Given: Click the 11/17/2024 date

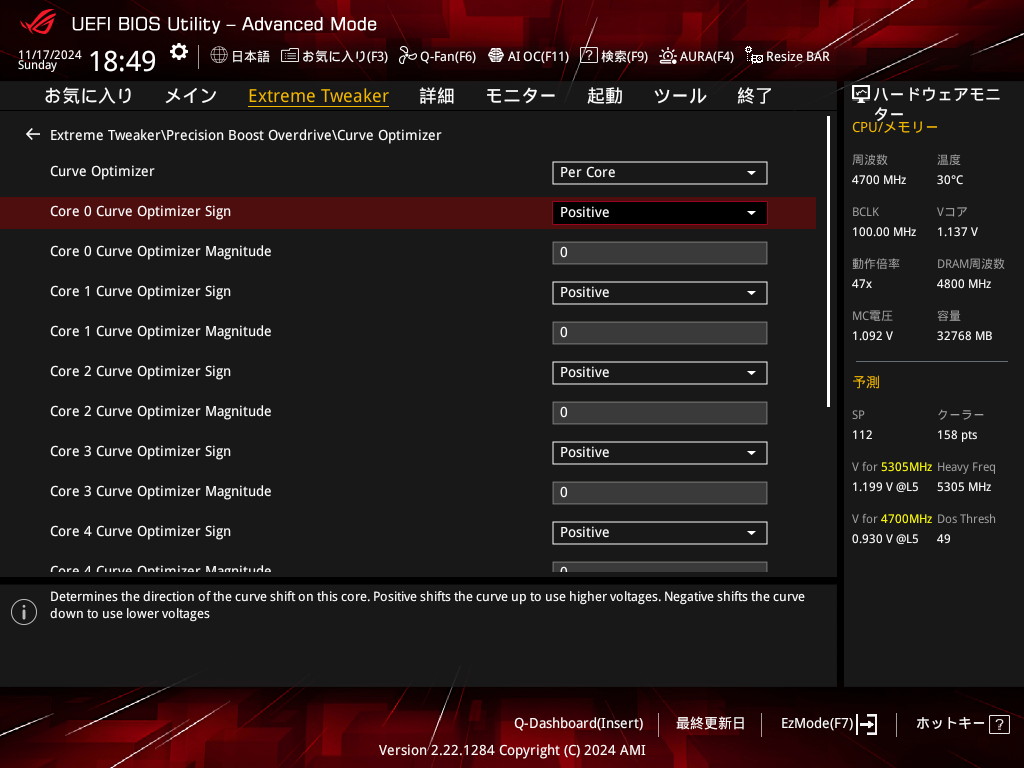Looking at the screenshot, I should pyautogui.click(x=50, y=54).
